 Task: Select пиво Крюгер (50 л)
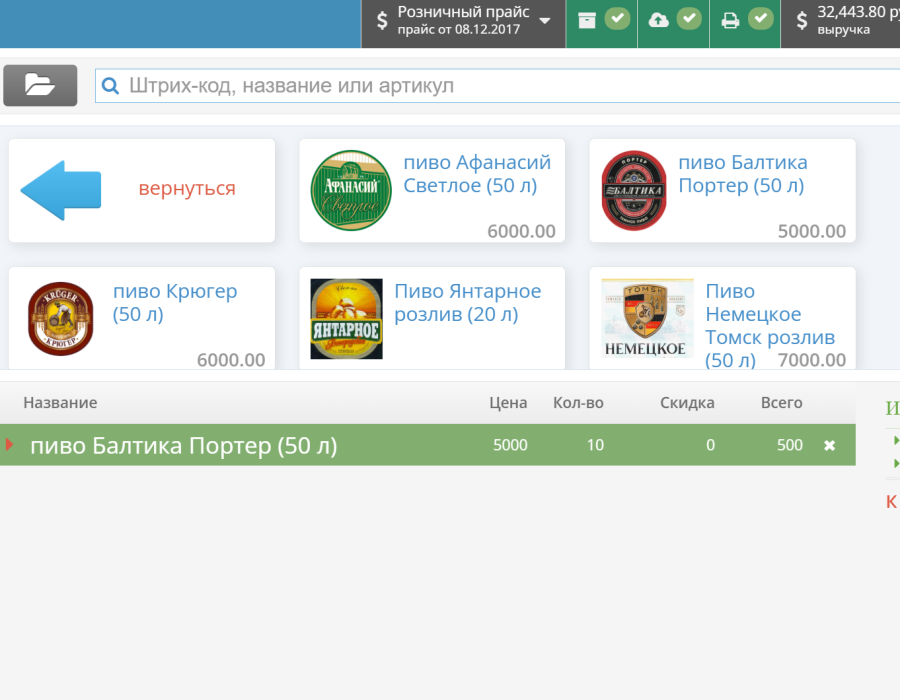point(142,318)
